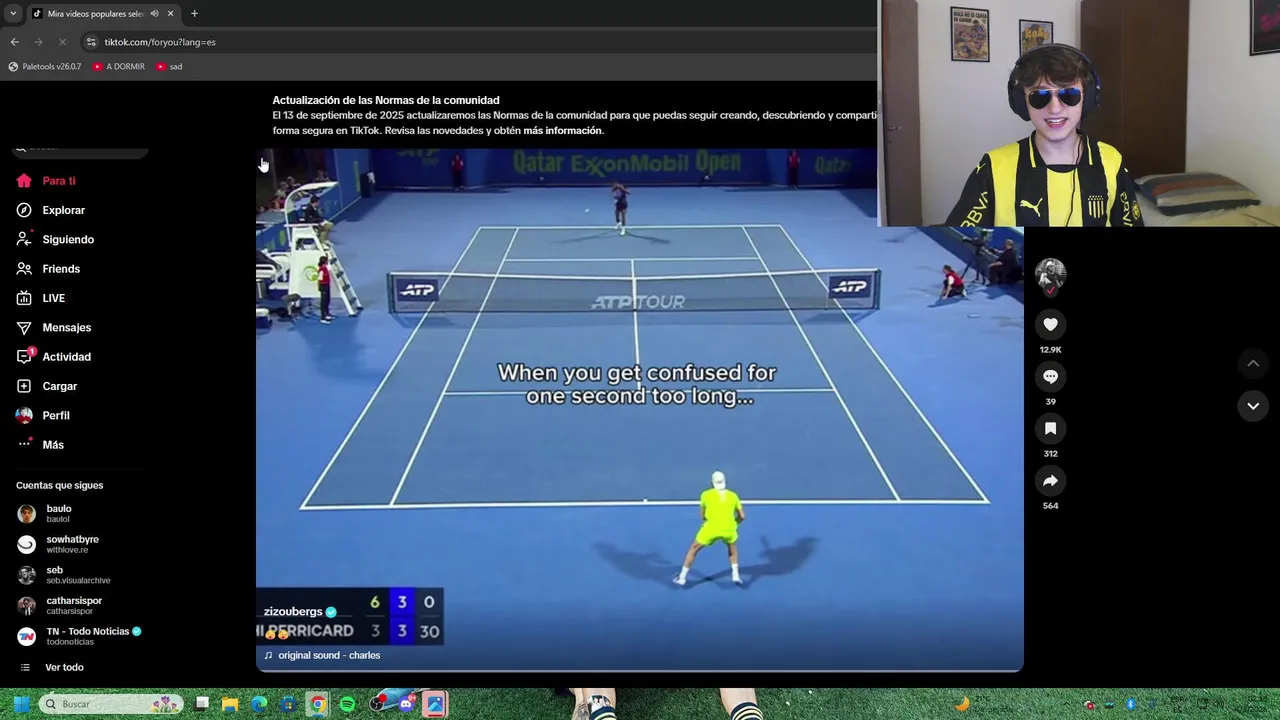Open File Explorer from the taskbar
The image size is (1280, 720).
[230, 704]
